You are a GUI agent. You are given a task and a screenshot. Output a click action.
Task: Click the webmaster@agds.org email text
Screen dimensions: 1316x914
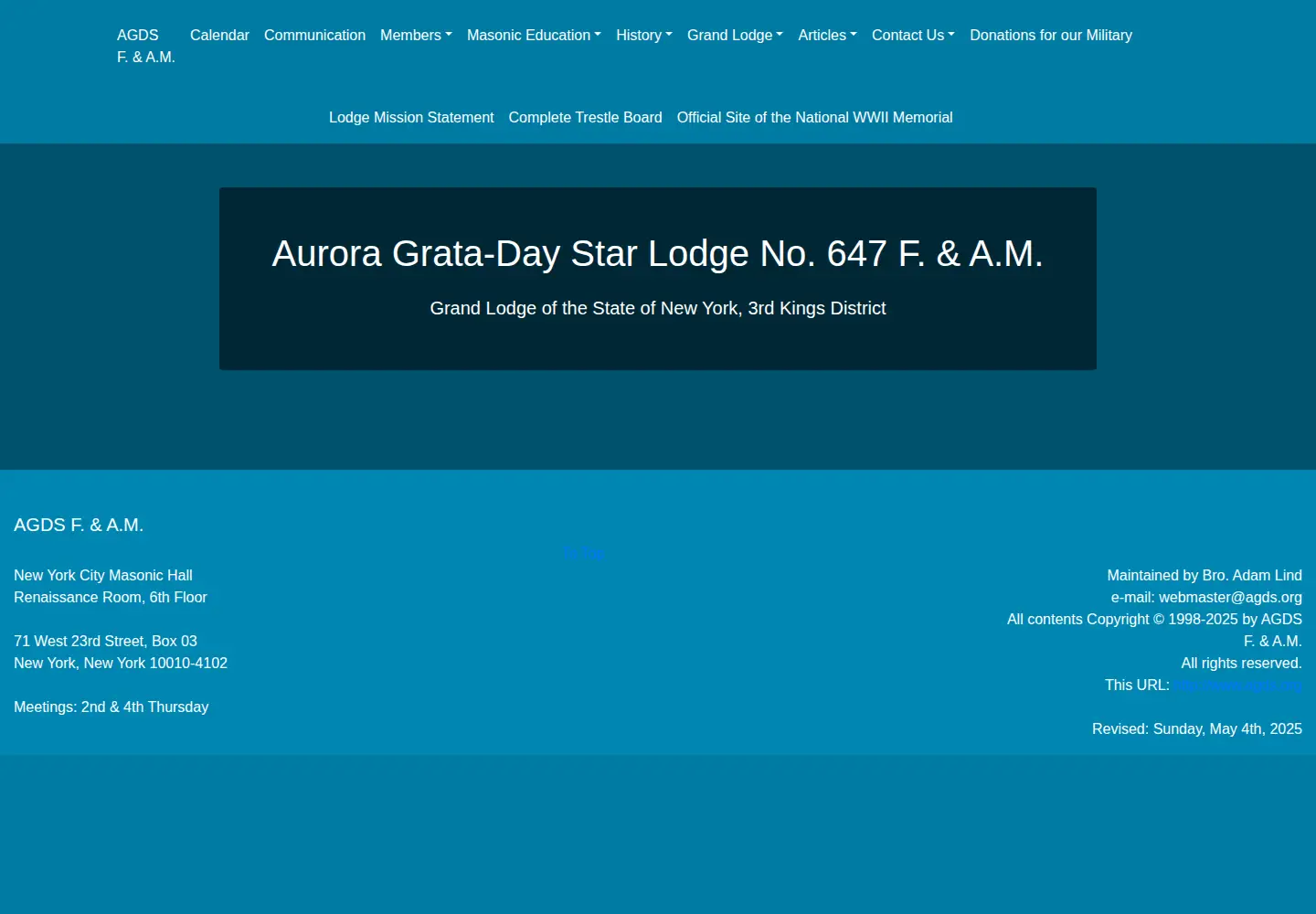(1230, 597)
